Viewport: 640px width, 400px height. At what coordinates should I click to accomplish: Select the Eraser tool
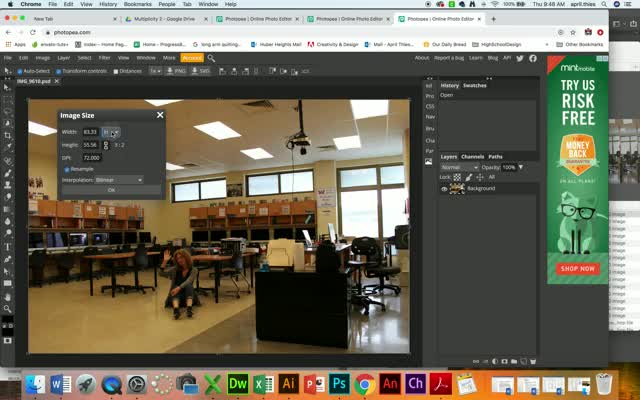7,197
